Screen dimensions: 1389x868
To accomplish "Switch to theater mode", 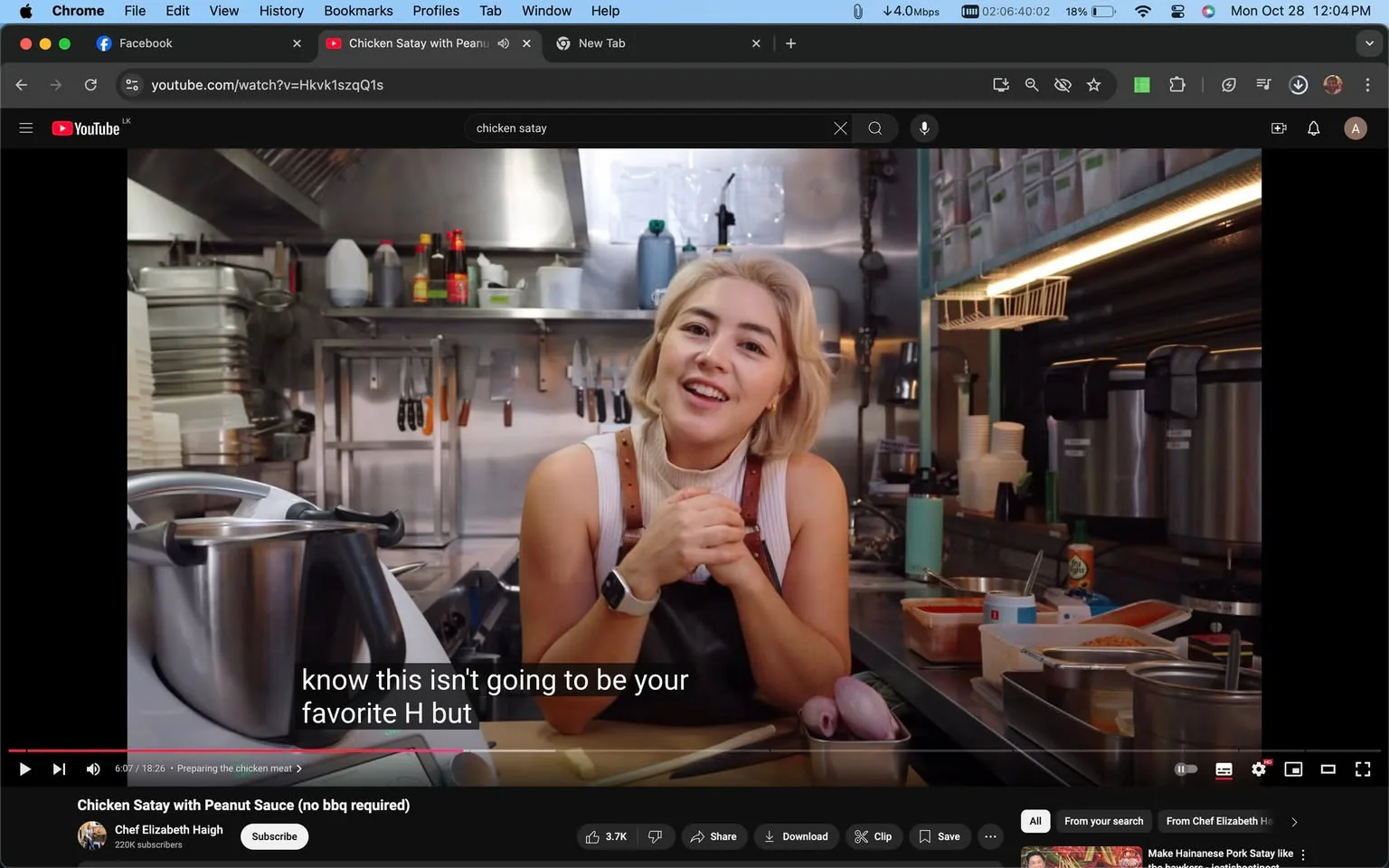I will (1328, 769).
